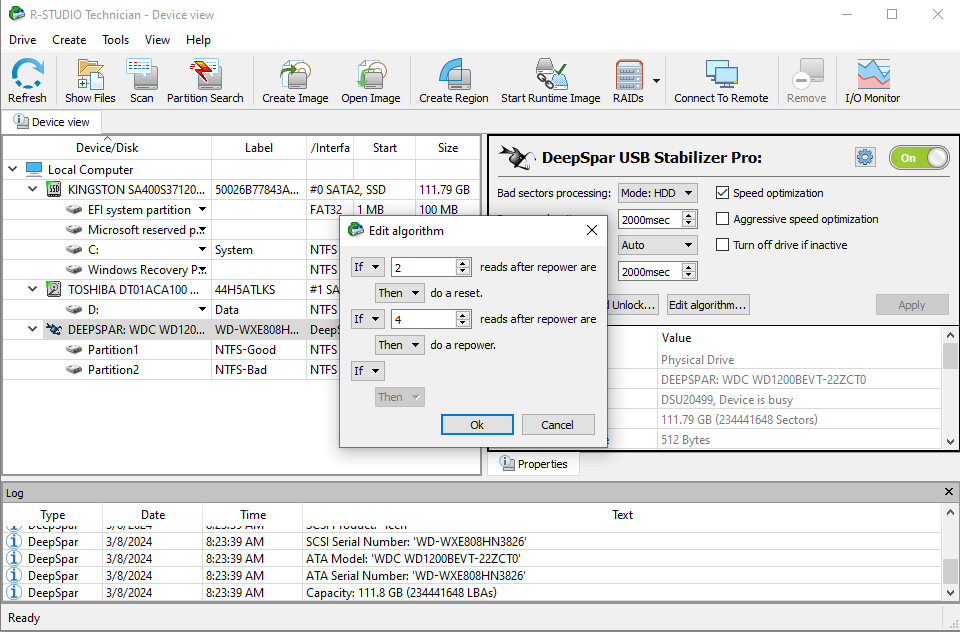
Task: Click the EFI system partition icon
Action: [x=74, y=209]
